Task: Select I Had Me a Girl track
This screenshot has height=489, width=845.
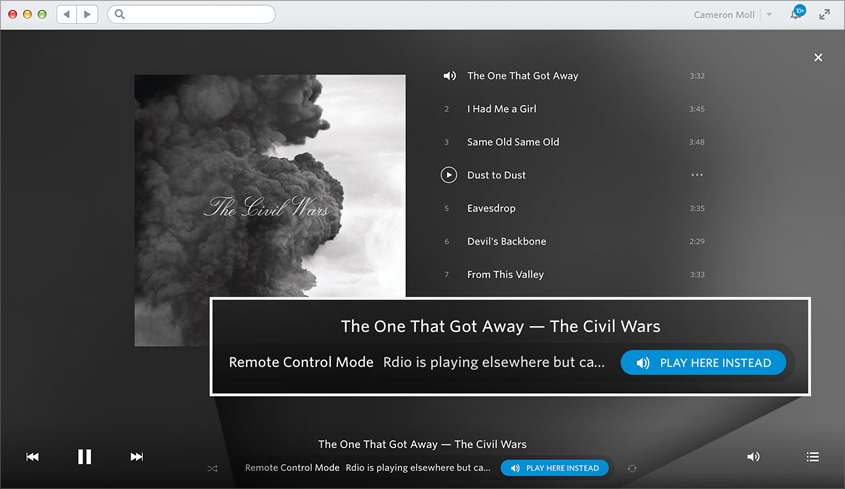Action: [502, 109]
